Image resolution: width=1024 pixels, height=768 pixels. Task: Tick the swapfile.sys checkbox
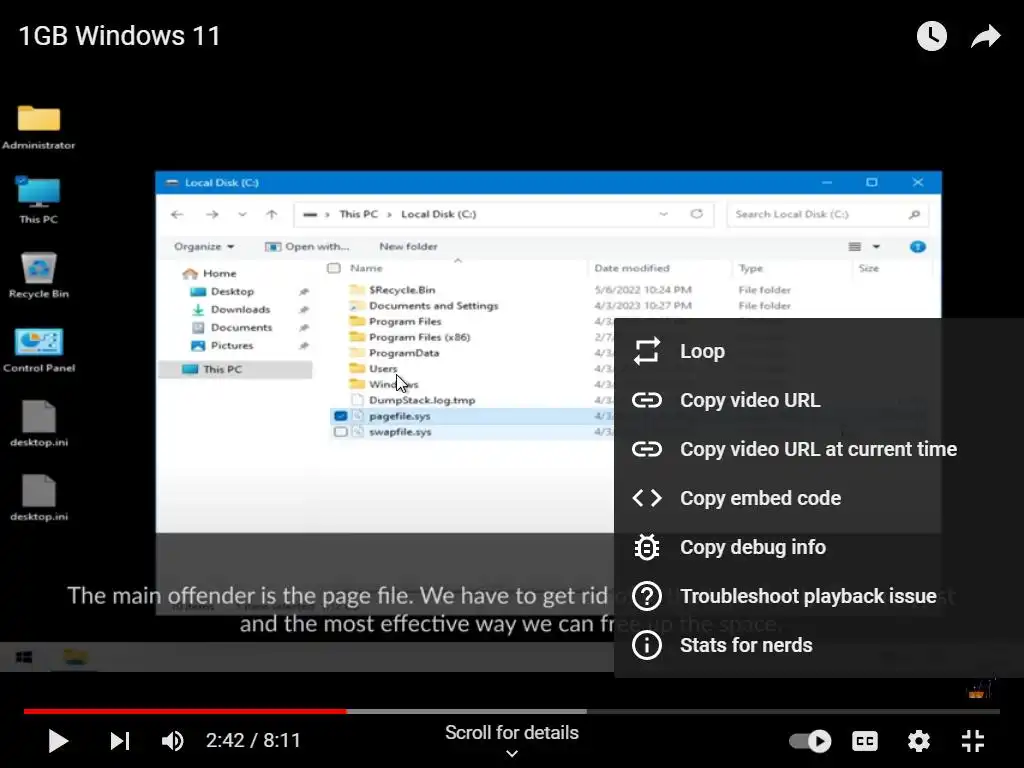[x=341, y=432]
